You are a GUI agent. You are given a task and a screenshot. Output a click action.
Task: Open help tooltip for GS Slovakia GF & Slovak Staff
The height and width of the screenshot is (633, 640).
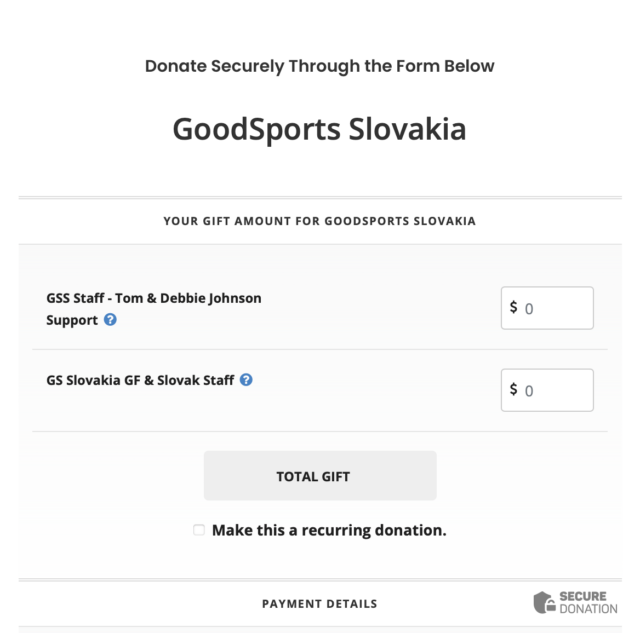(246, 380)
